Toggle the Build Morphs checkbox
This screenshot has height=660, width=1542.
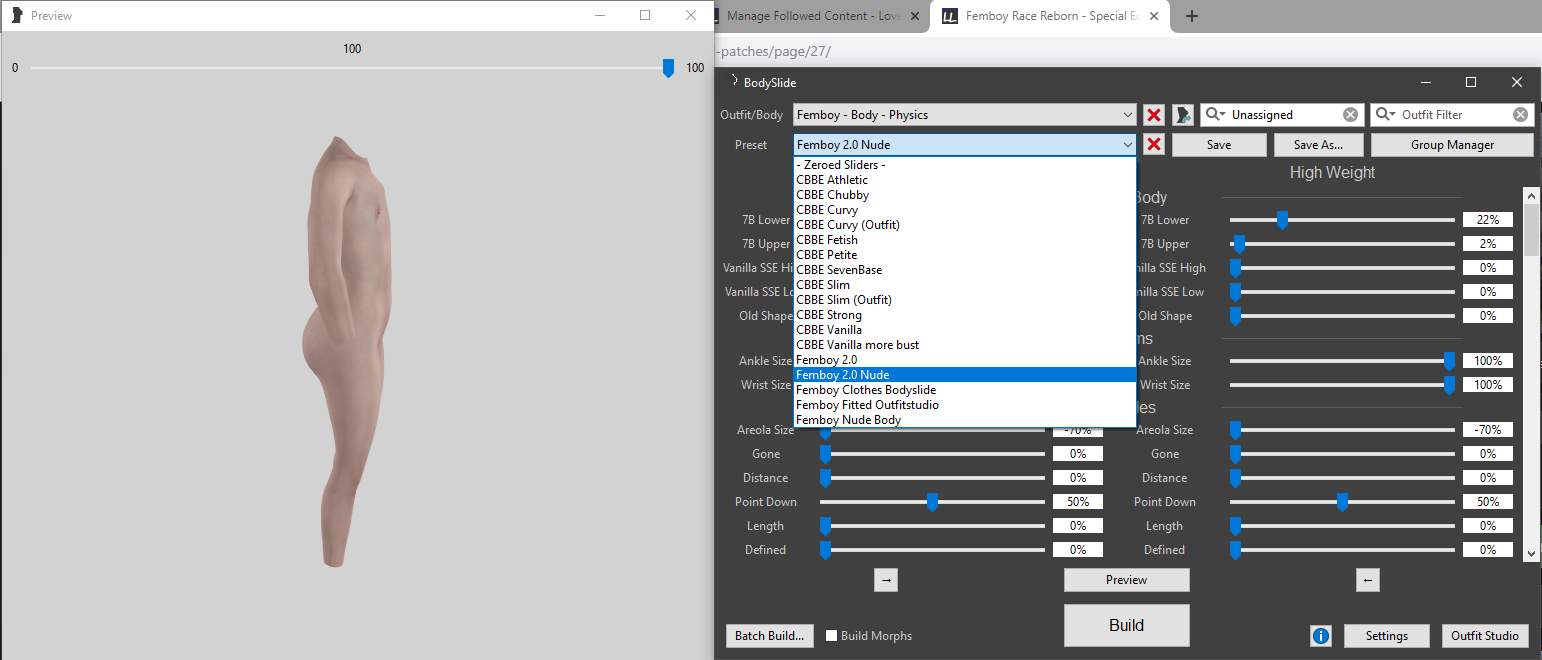[x=832, y=636]
